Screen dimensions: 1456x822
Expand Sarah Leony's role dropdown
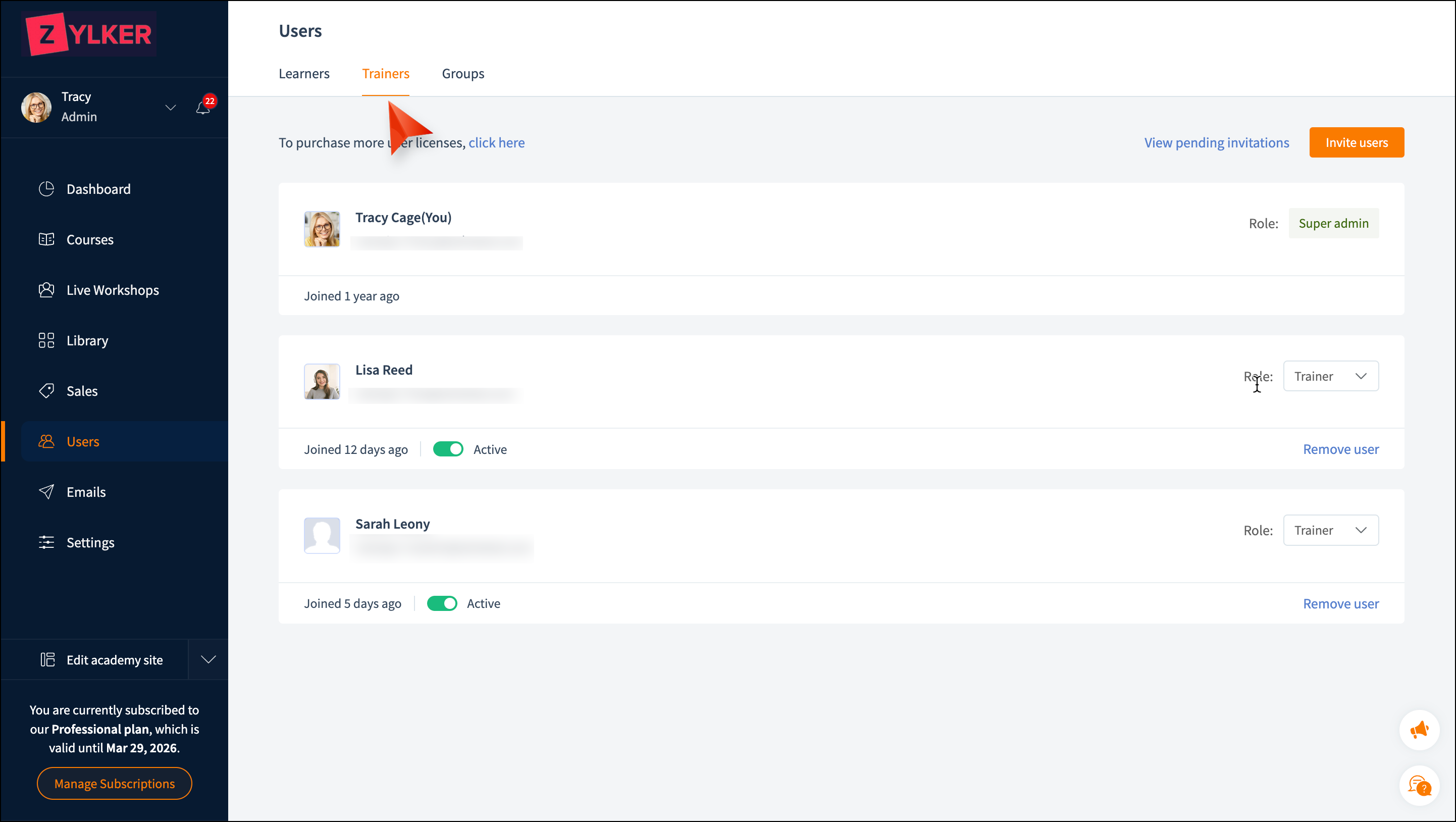tap(1330, 530)
